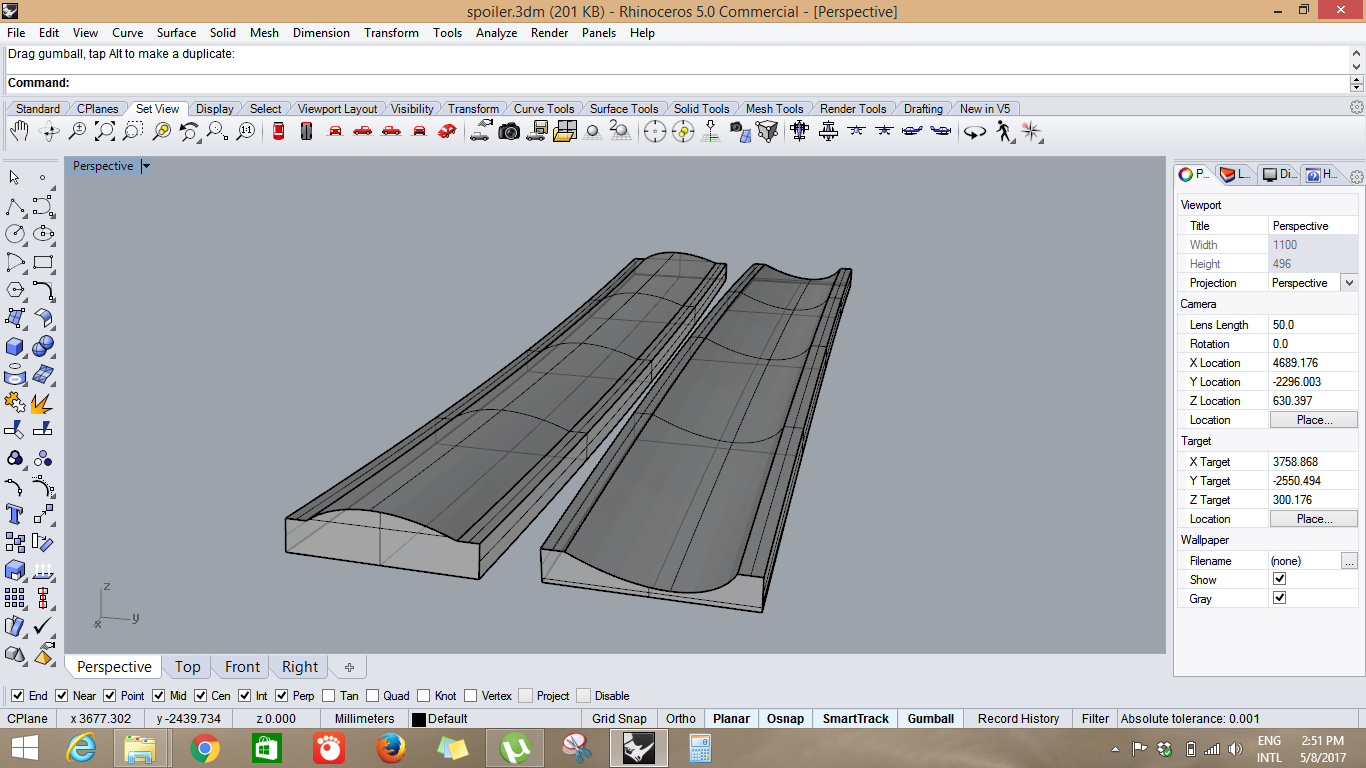Select the blue Box solid tool
The width and height of the screenshot is (1366, 768).
coord(15,346)
